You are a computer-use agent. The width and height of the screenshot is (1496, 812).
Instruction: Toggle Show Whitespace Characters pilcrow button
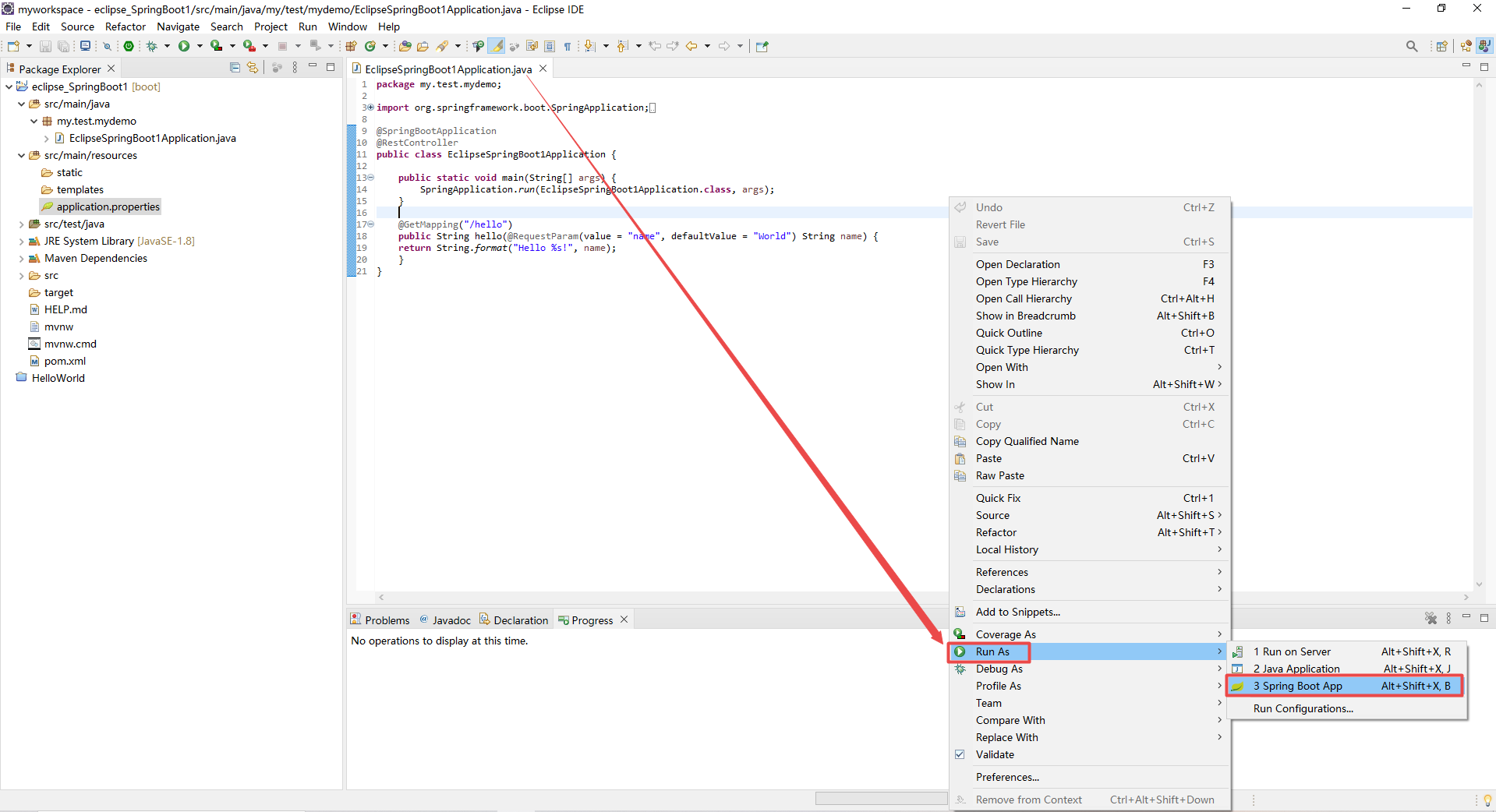tap(567, 46)
